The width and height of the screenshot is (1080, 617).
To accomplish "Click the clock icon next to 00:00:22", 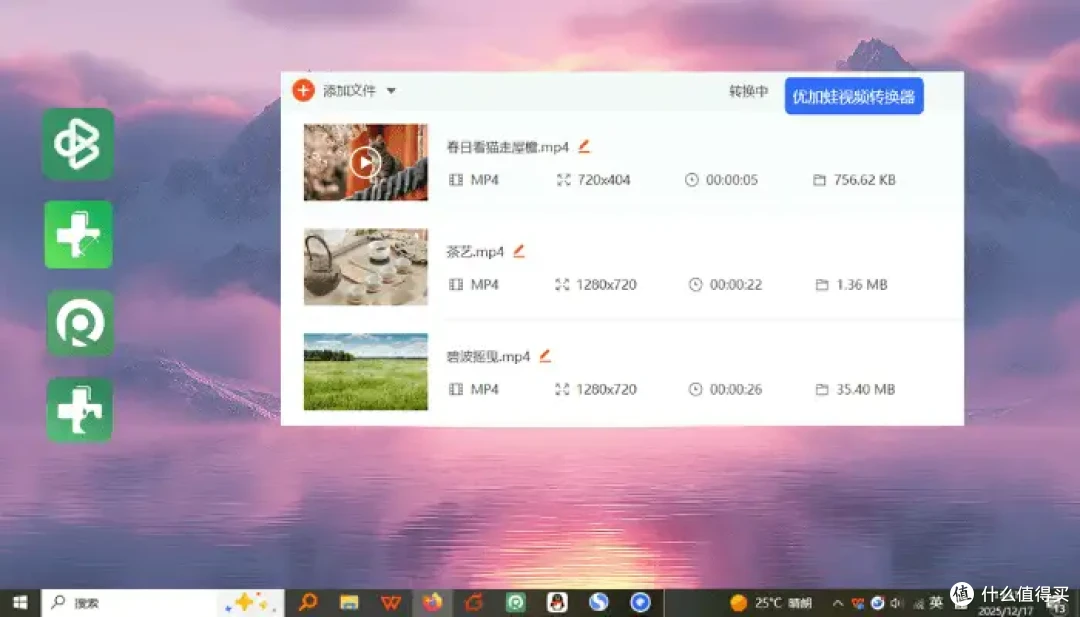I will [695, 284].
